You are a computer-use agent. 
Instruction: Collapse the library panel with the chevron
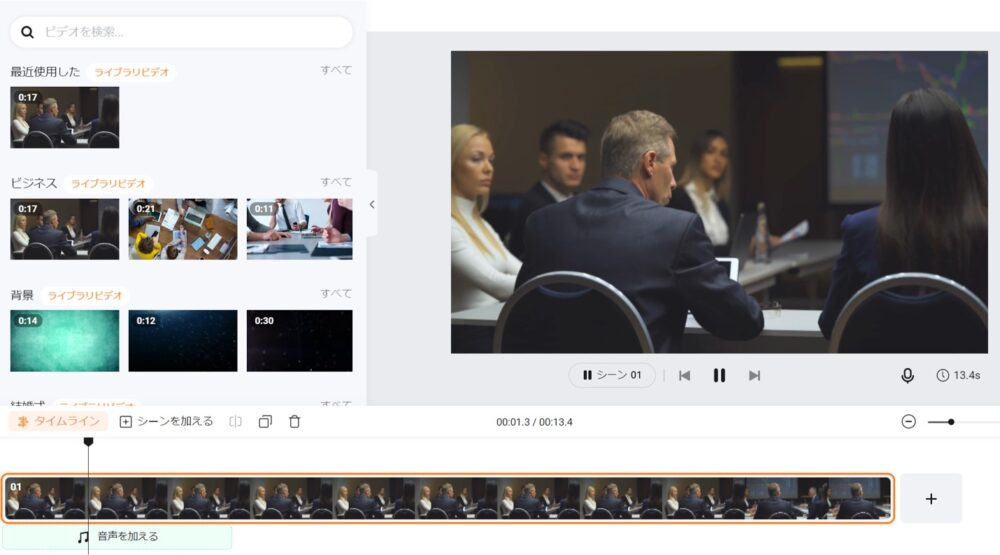pyautogui.click(x=372, y=205)
